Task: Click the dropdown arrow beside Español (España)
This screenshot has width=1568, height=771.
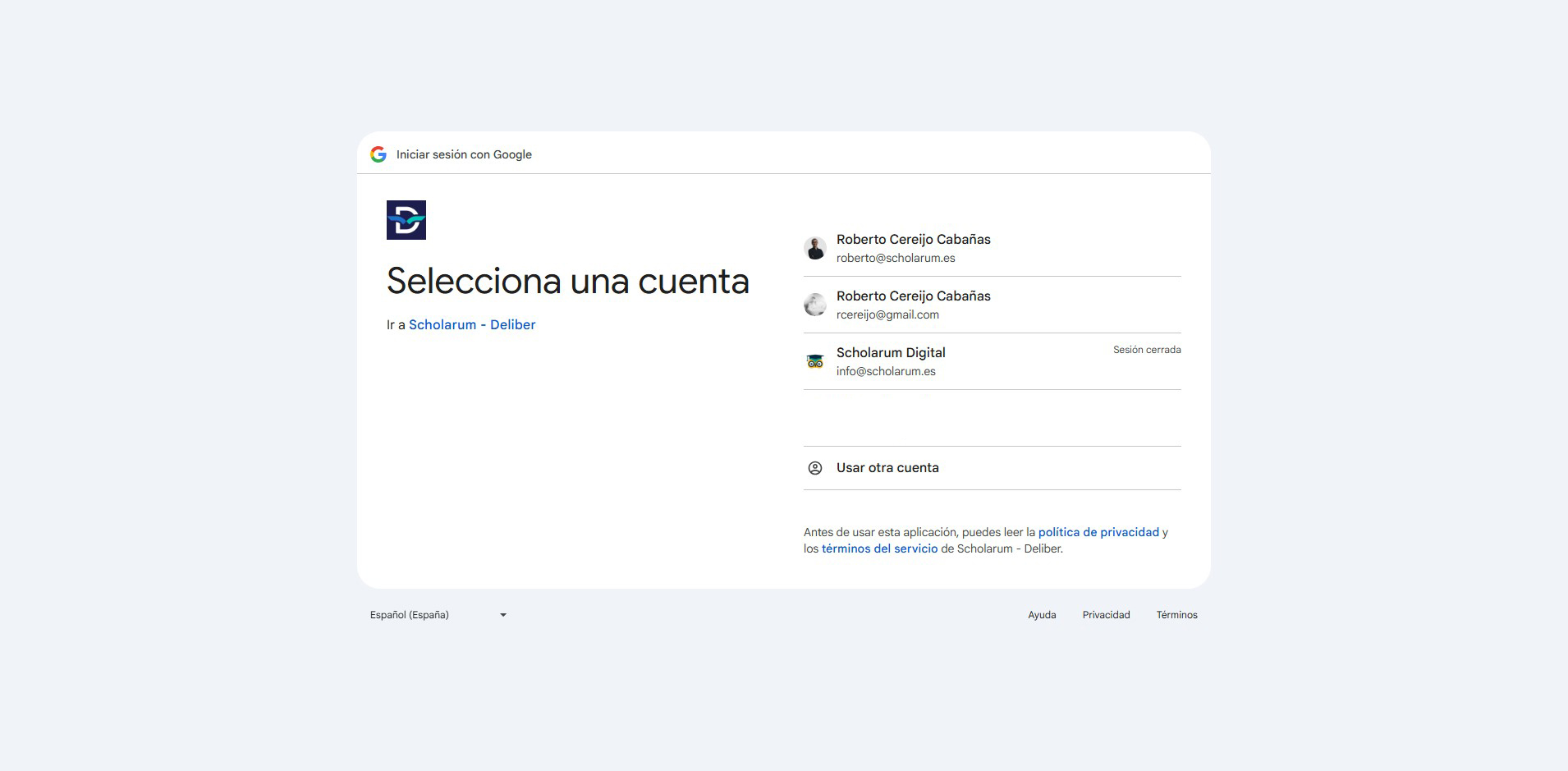Action: pos(503,614)
